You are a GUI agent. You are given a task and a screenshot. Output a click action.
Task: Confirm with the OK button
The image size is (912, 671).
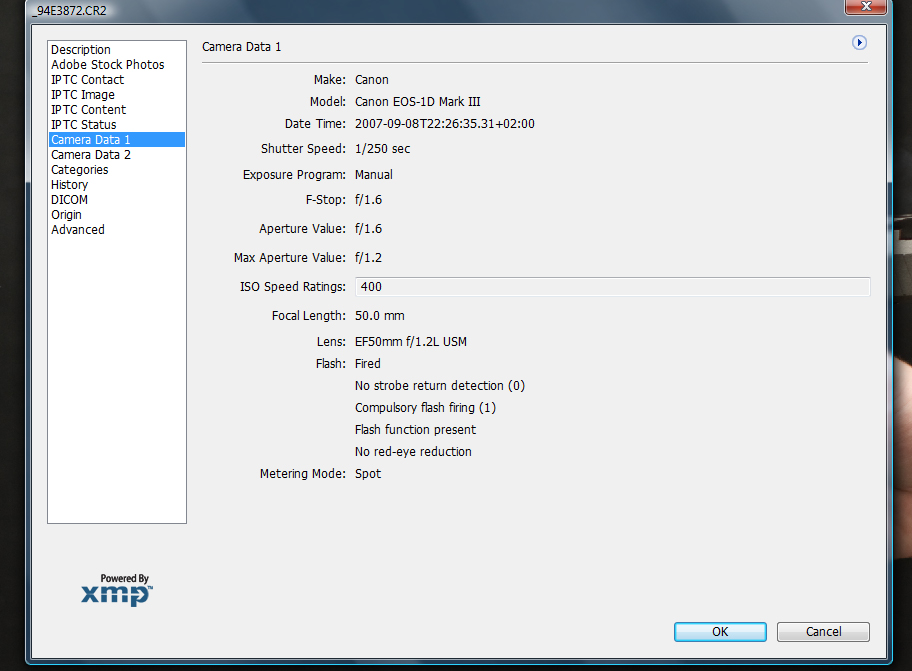(720, 632)
